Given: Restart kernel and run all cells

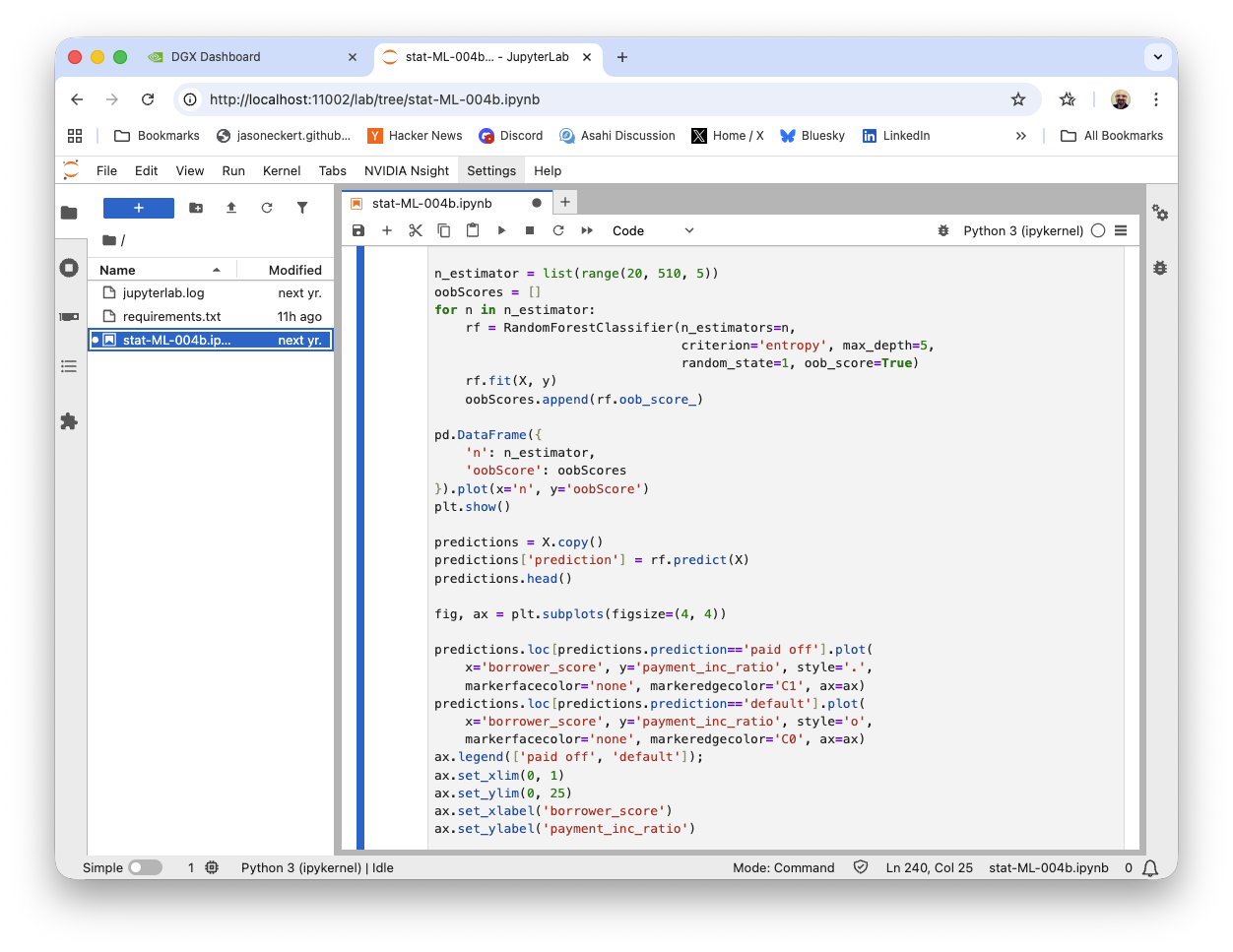Looking at the screenshot, I should point(587,230).
